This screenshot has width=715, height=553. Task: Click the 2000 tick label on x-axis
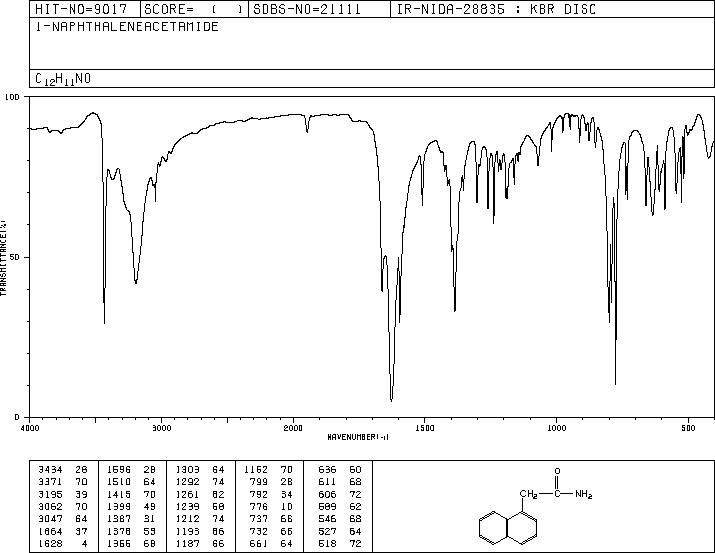[293, 428]
